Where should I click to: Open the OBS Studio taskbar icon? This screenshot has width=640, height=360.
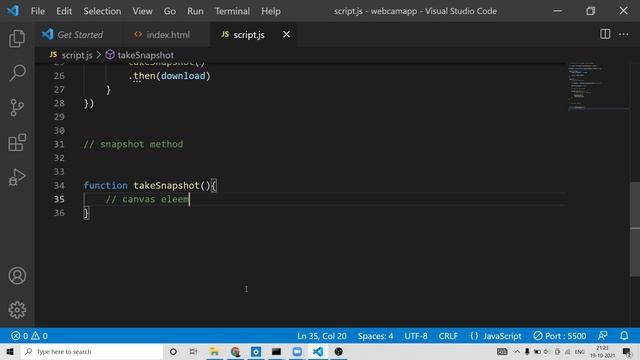coord(338,351)
